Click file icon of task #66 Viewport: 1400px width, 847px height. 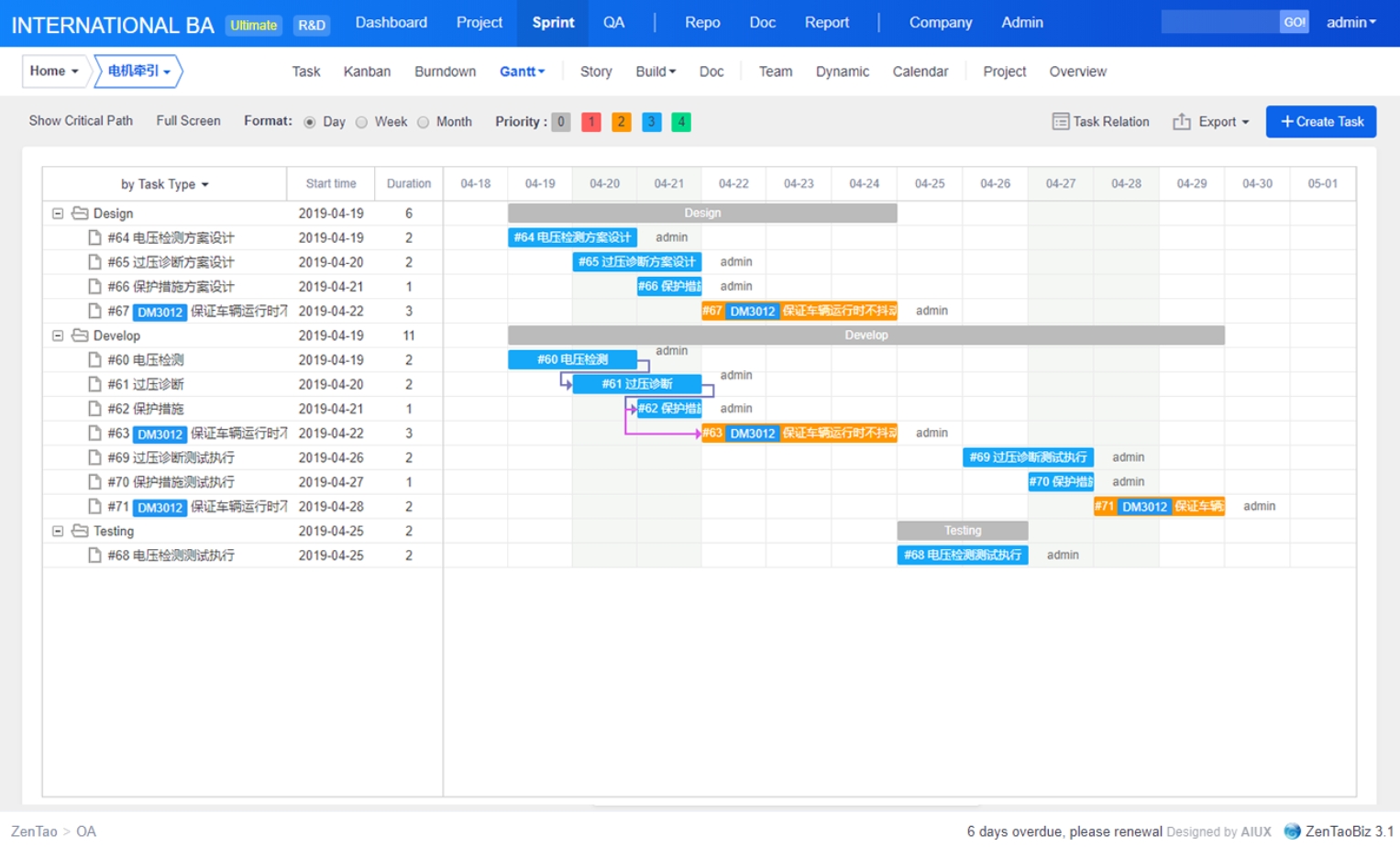[x=94, y=286]
